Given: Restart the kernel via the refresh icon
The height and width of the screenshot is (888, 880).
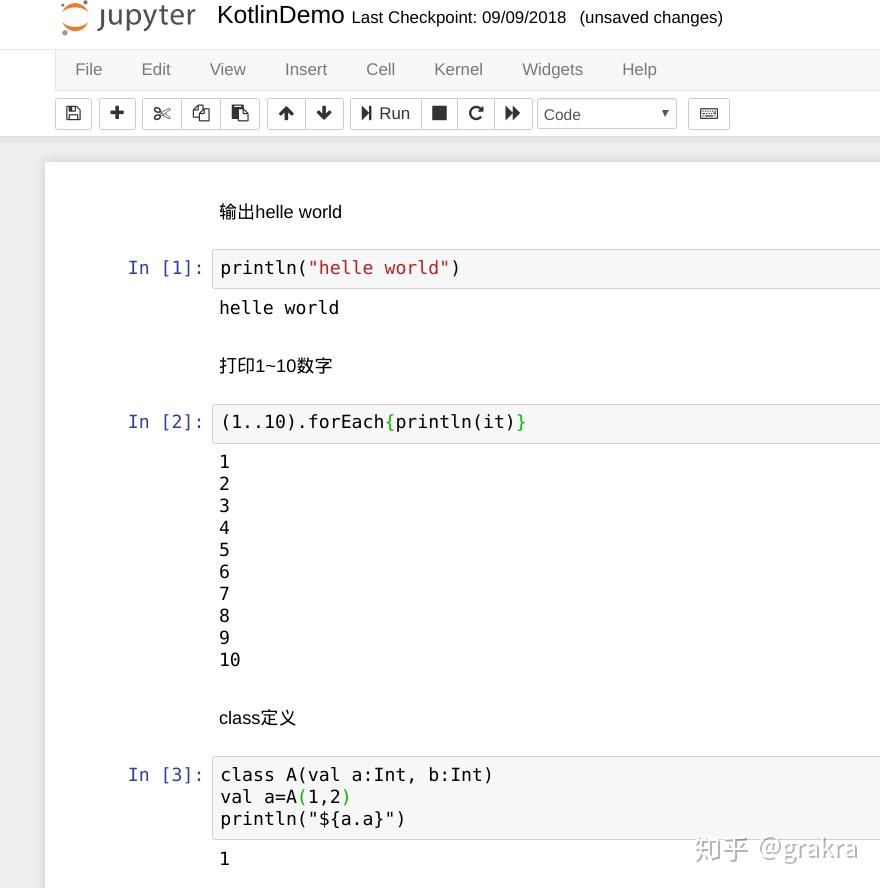Looking at the screenshot, I should coord(476,113).
